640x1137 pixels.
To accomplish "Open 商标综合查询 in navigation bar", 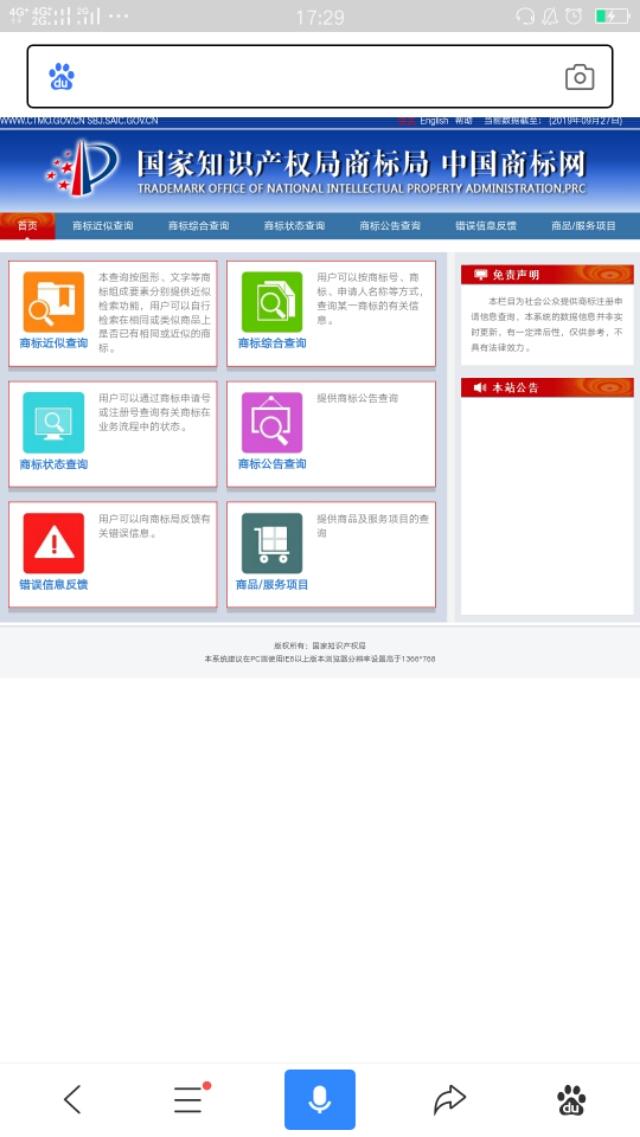I will click(198, 226).
